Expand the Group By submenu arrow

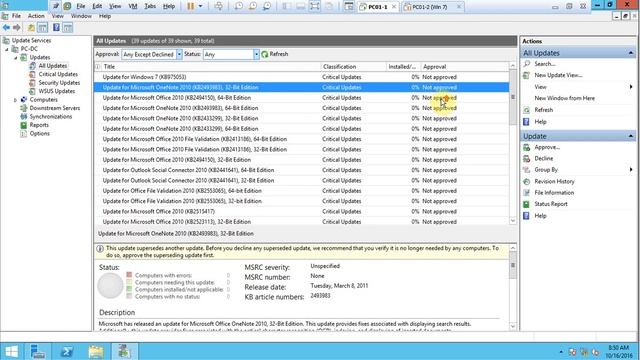coord(631,170)
